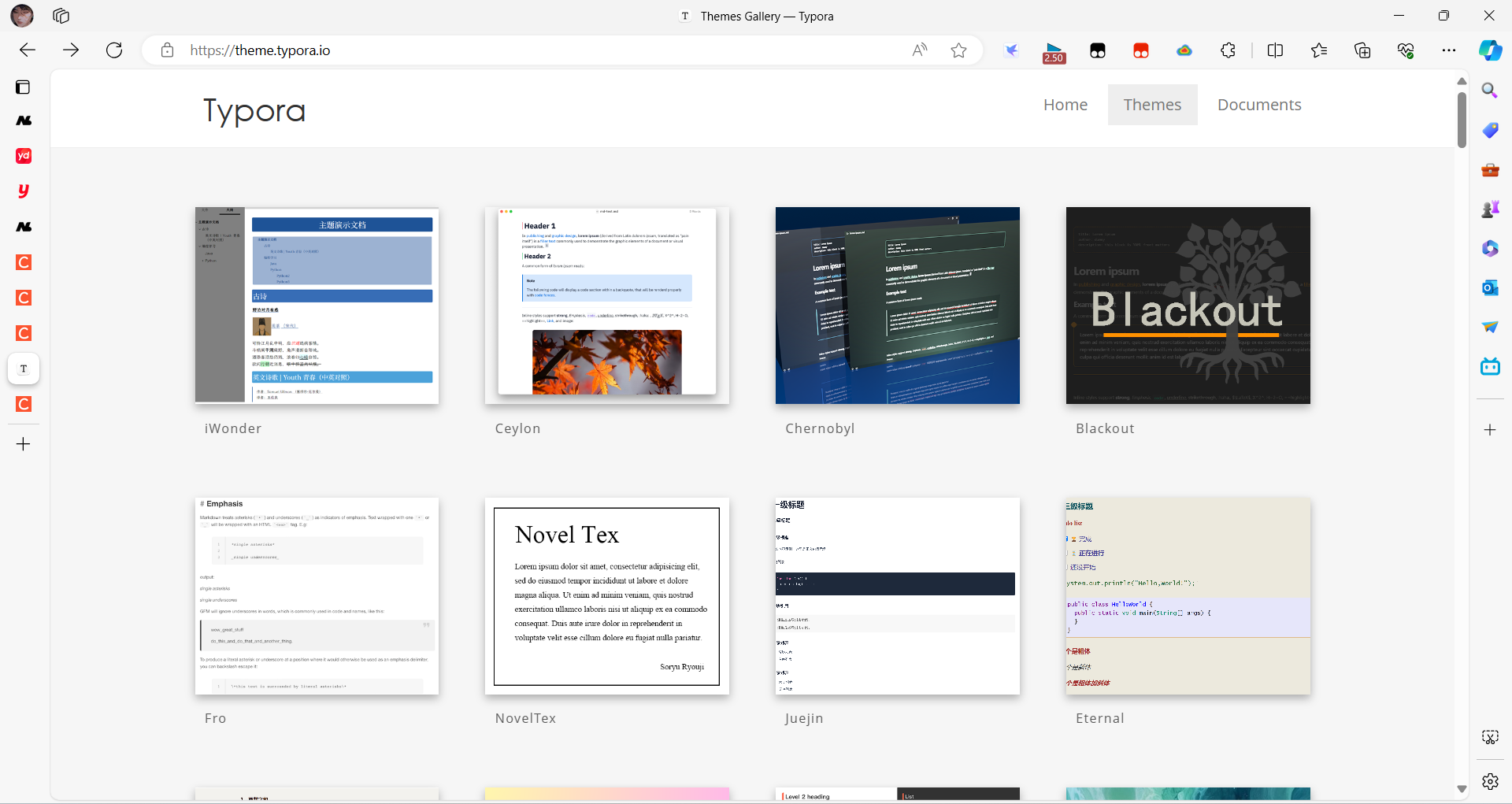Add this page to favorites star
The image size is (1512, 804).
(x=958, y=50)
